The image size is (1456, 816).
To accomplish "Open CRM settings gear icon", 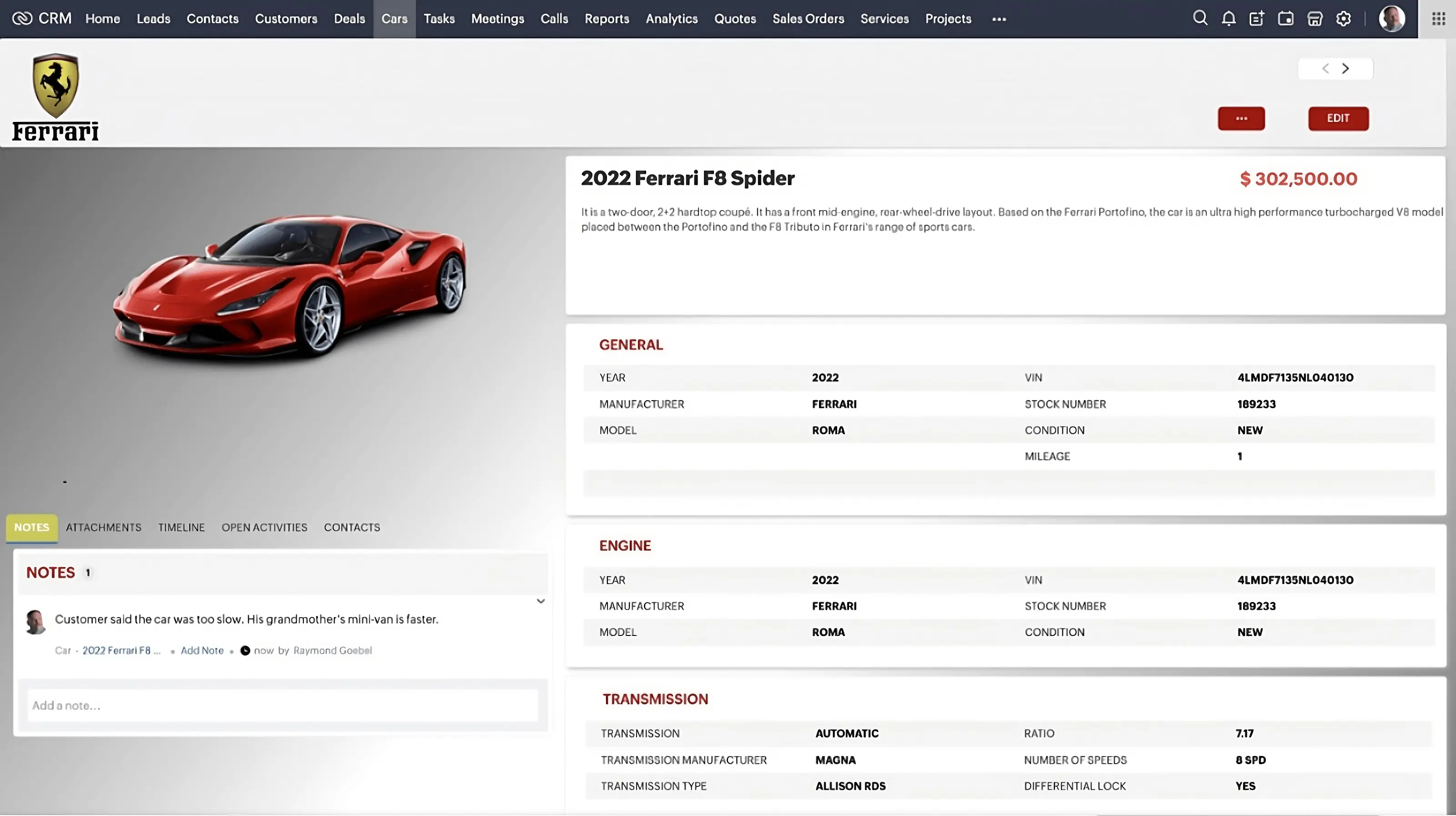I will click(x=1343, y=18).
